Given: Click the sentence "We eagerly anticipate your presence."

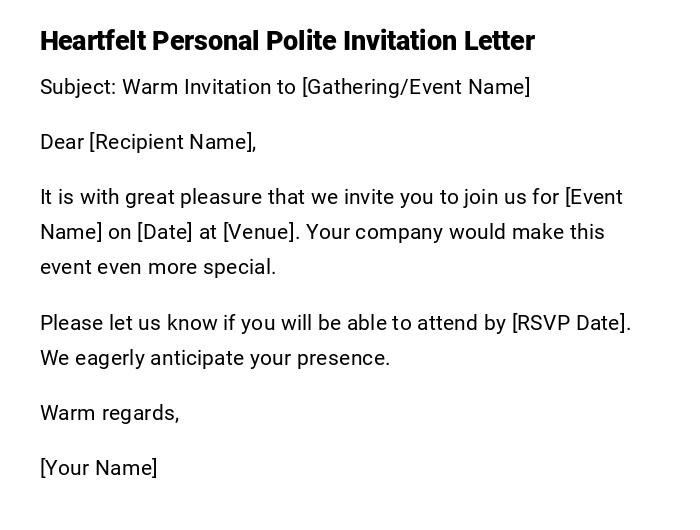Looking at the screenshot, I should tap(215, 358).
